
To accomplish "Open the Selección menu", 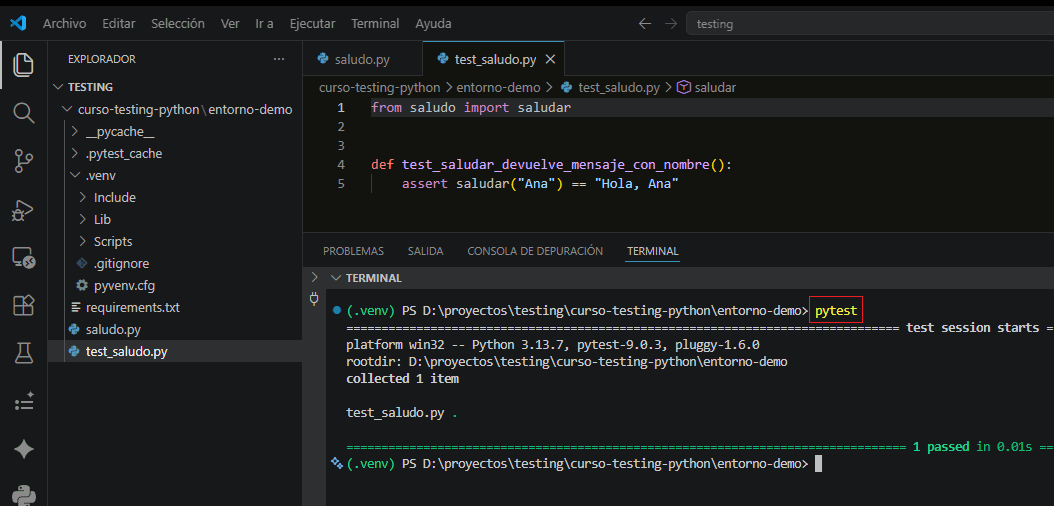I will coord(178,24).
